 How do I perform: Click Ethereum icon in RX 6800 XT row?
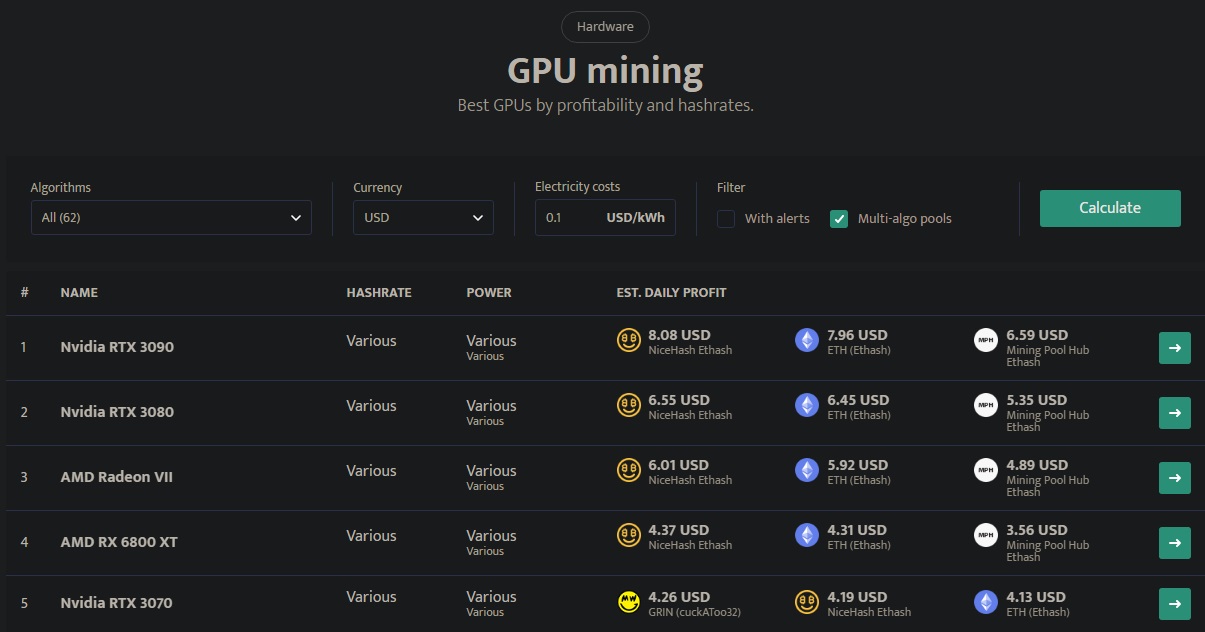click(806, 535)
